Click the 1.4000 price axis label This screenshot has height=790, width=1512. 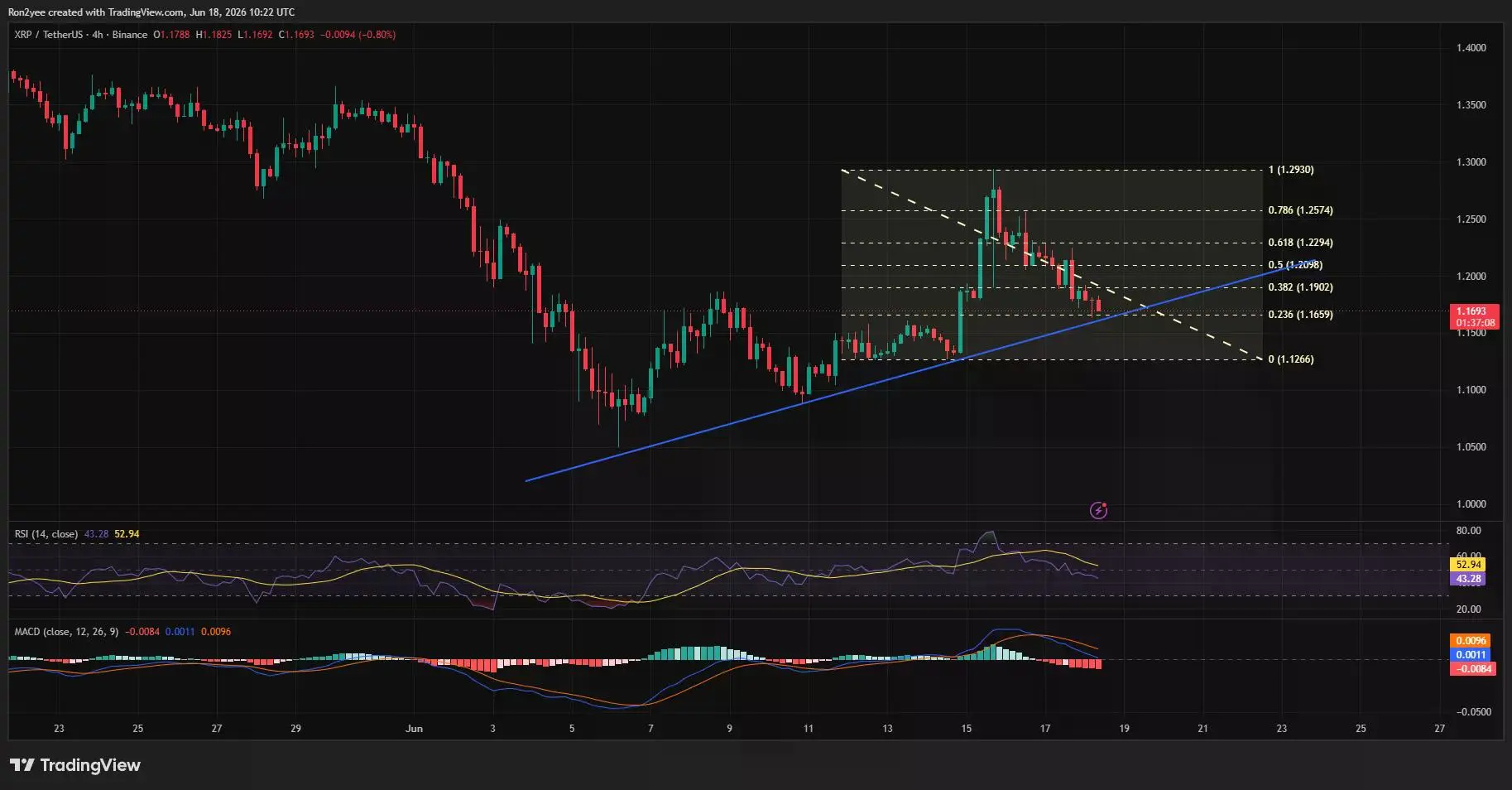pos(1471,48)
